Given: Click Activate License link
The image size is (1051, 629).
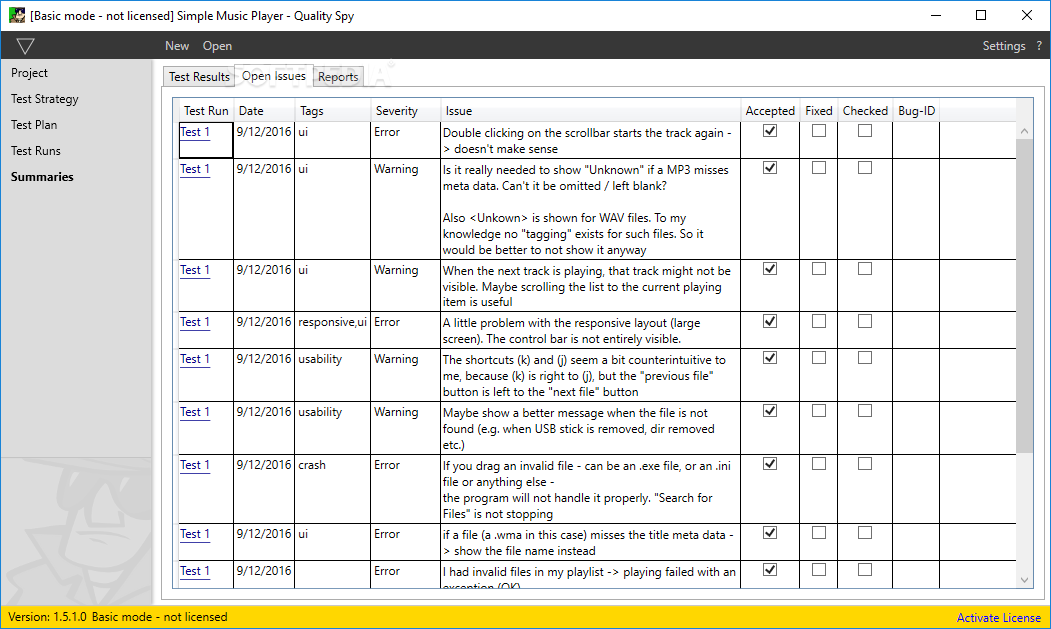Looking at the screenshot, I should click(998, 618).
